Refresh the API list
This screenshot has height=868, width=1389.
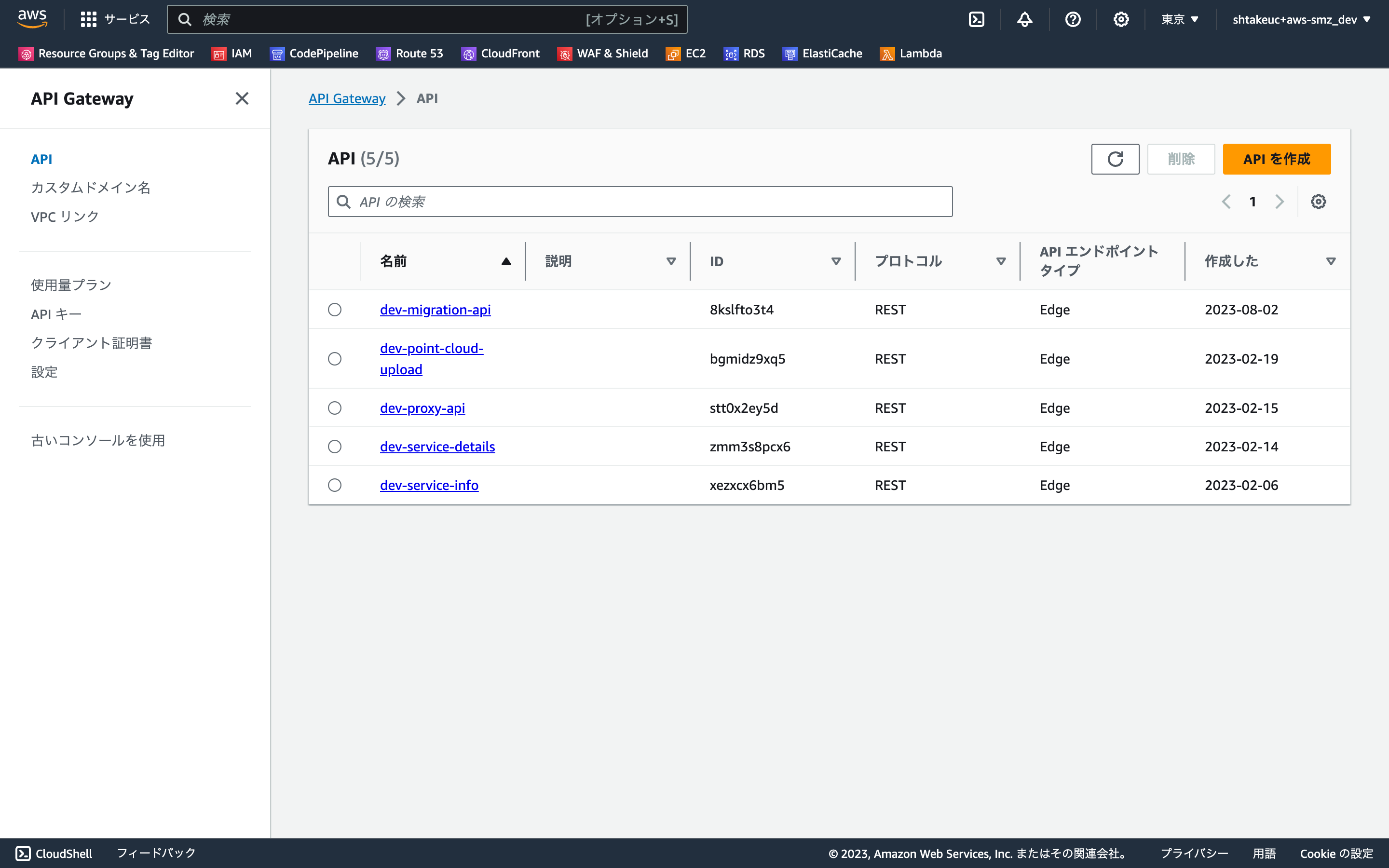(x=1115, y=159)
